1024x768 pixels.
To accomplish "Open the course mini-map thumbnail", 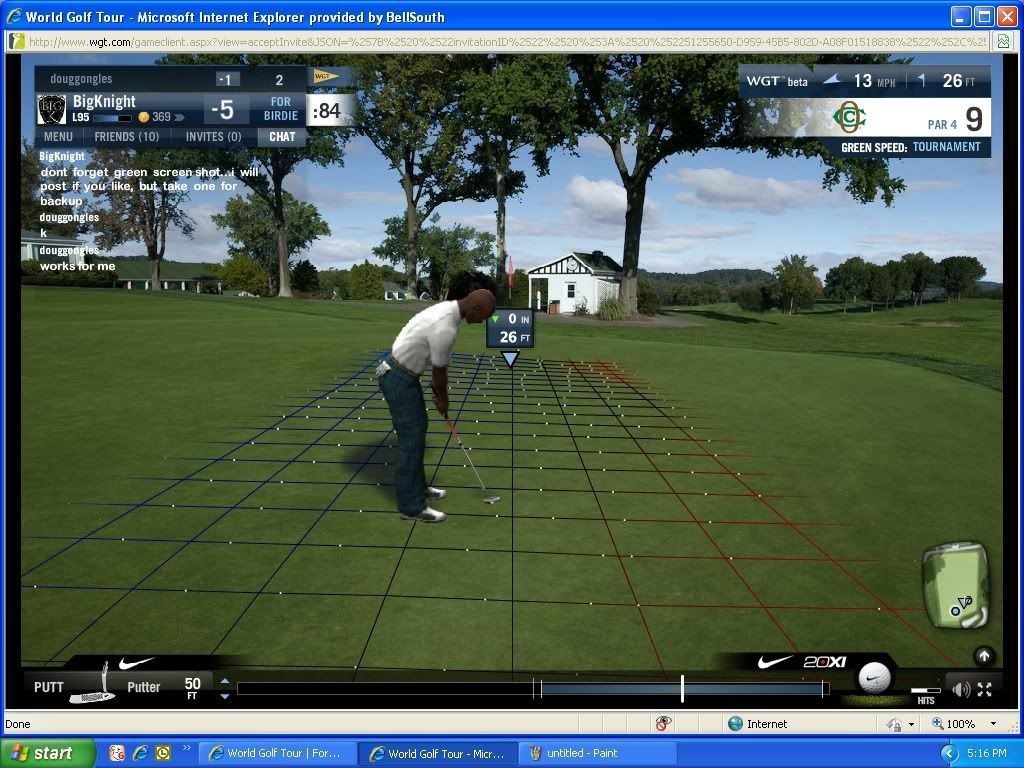I will coord(955,586).
